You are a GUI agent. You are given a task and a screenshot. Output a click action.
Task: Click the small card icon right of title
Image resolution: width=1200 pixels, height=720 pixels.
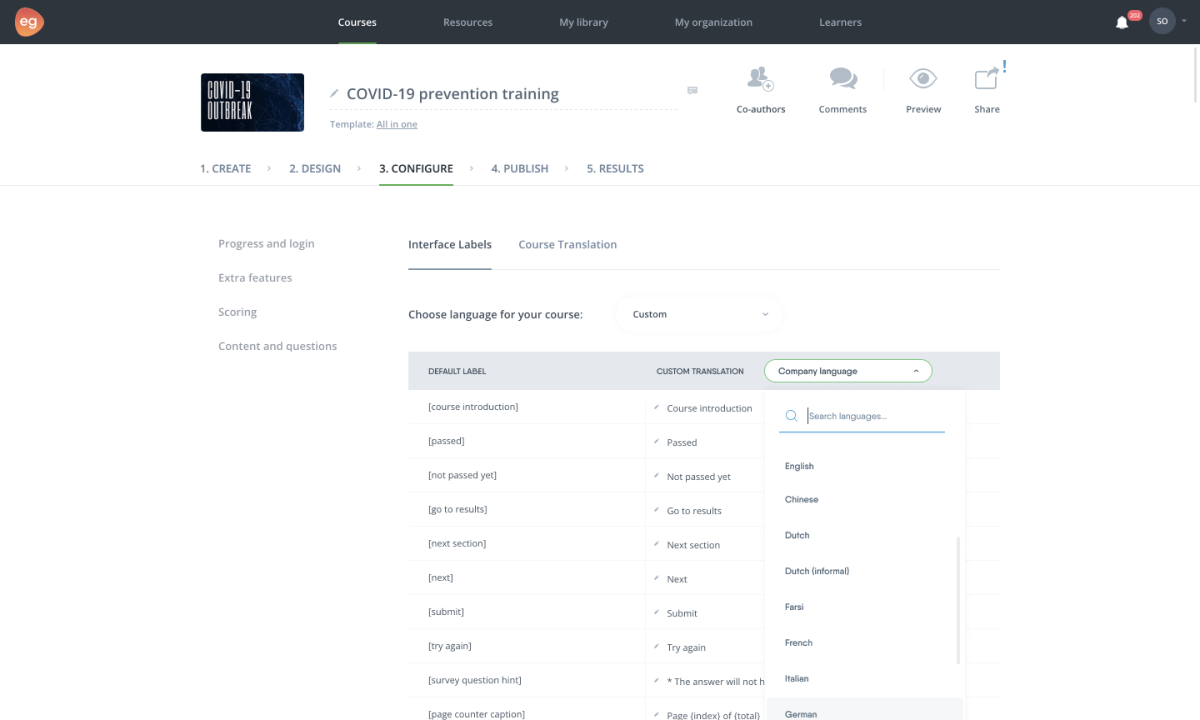692,90
